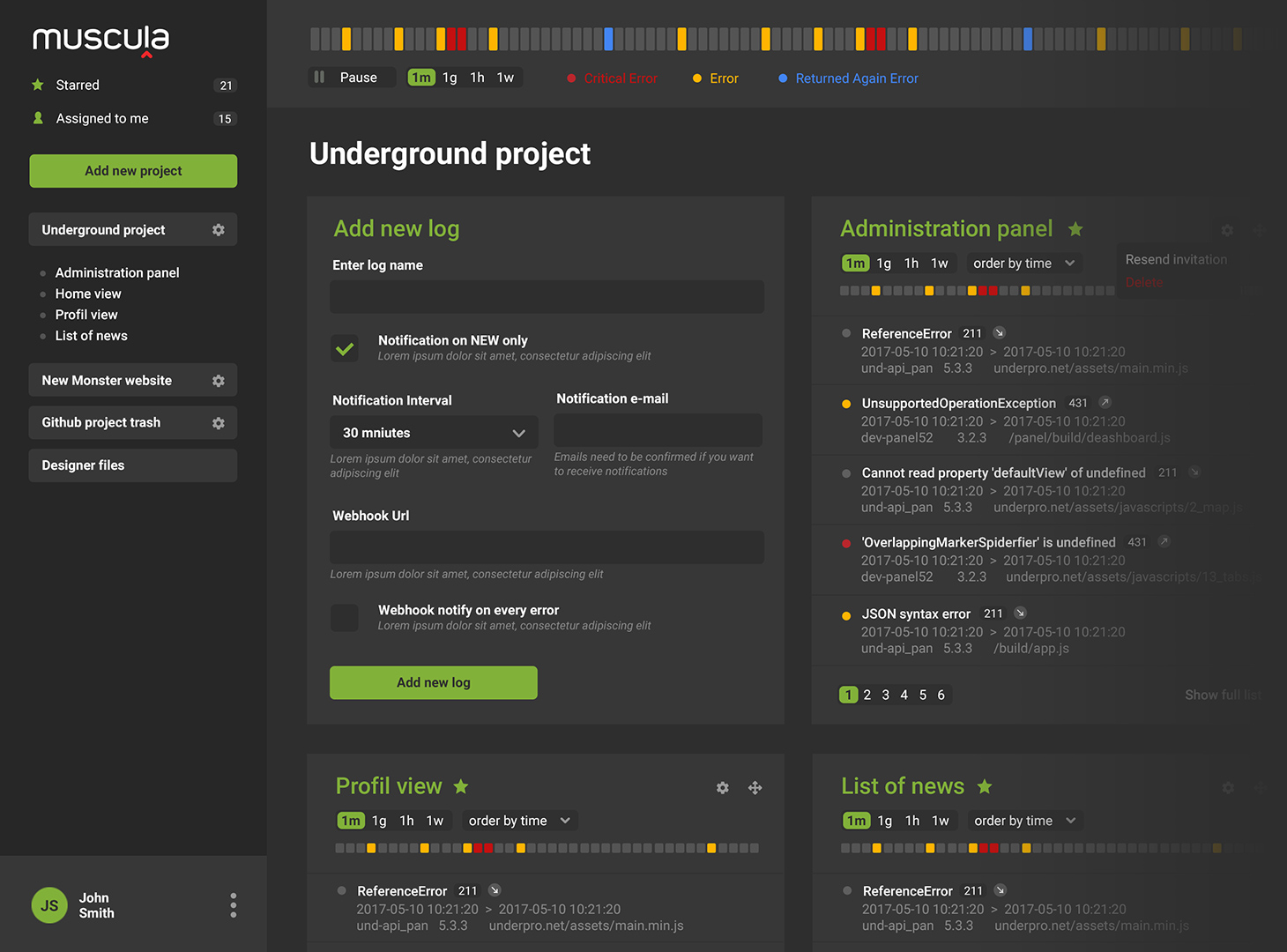
Task: Open New Monster website settings gear
Action: (219, 381)
